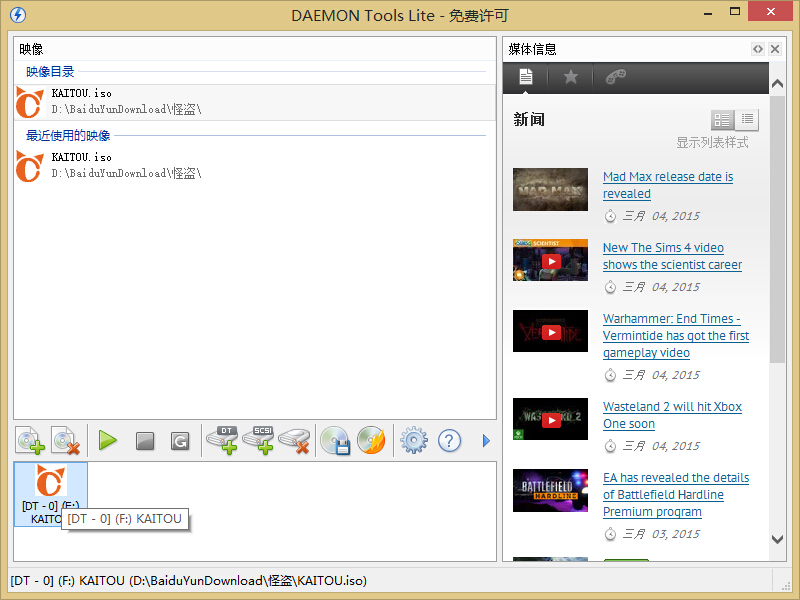Image resolution: width=800 pixels, height=600 pixels.
Task: Create a disc image icon
Action: click(x=335, y=440)
